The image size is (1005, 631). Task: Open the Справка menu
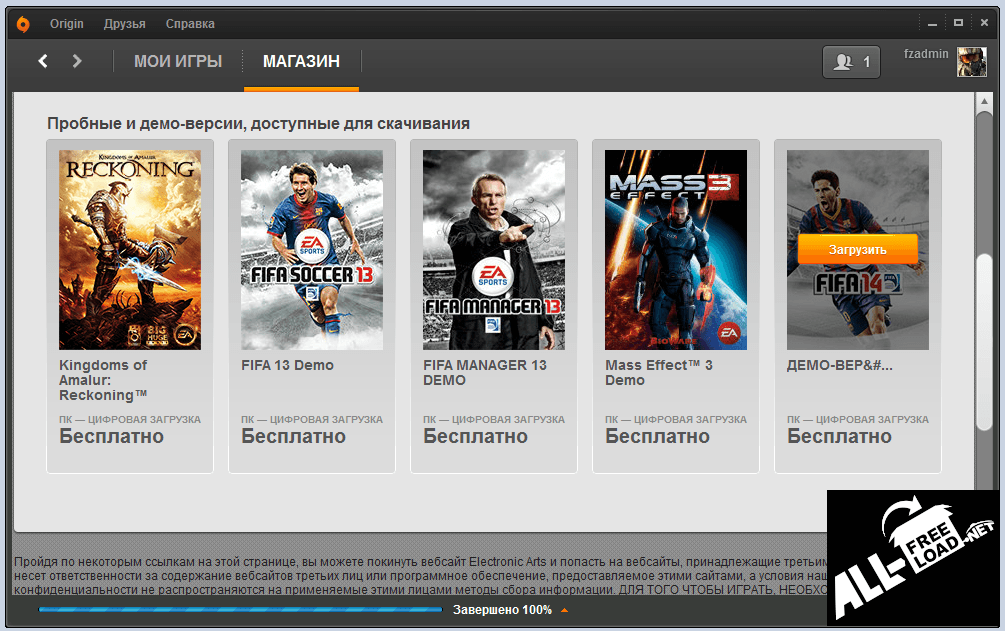(190, 24)
